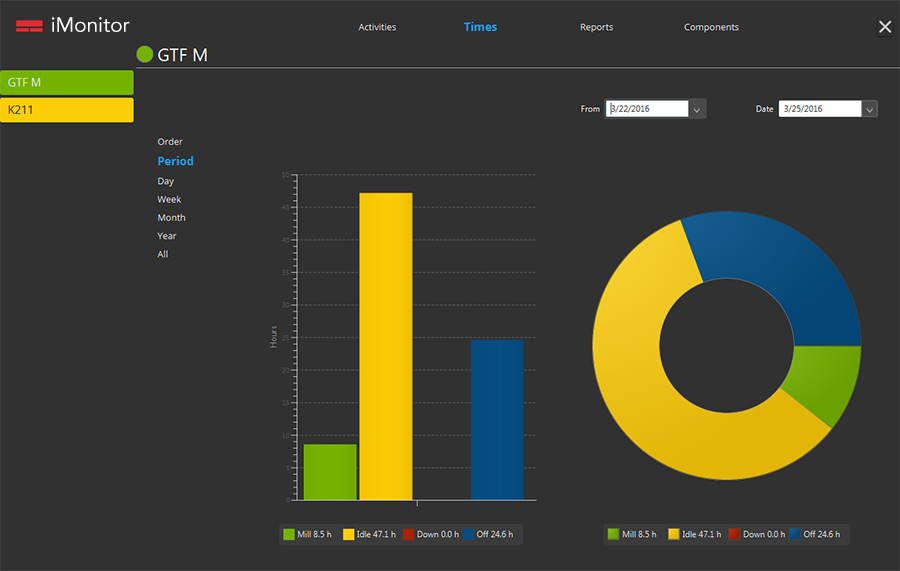Click the green status circle beside GTF M
The image size is (900, 571).
click(145, 55)
